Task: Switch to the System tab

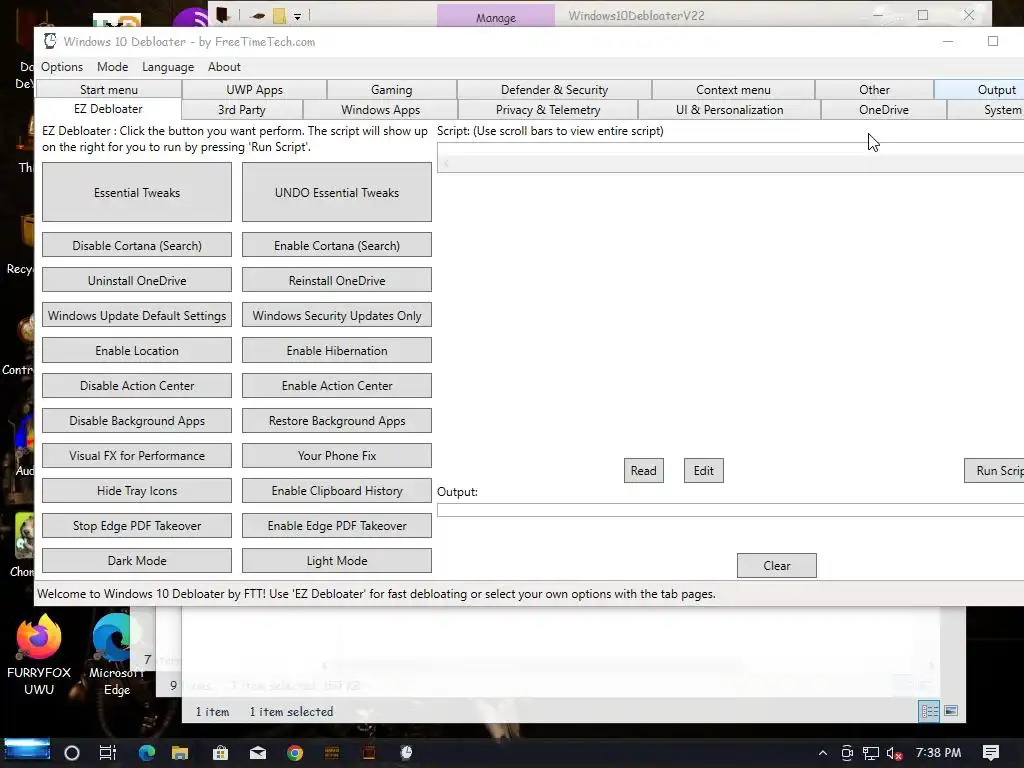Action: [x=986, y=110]
